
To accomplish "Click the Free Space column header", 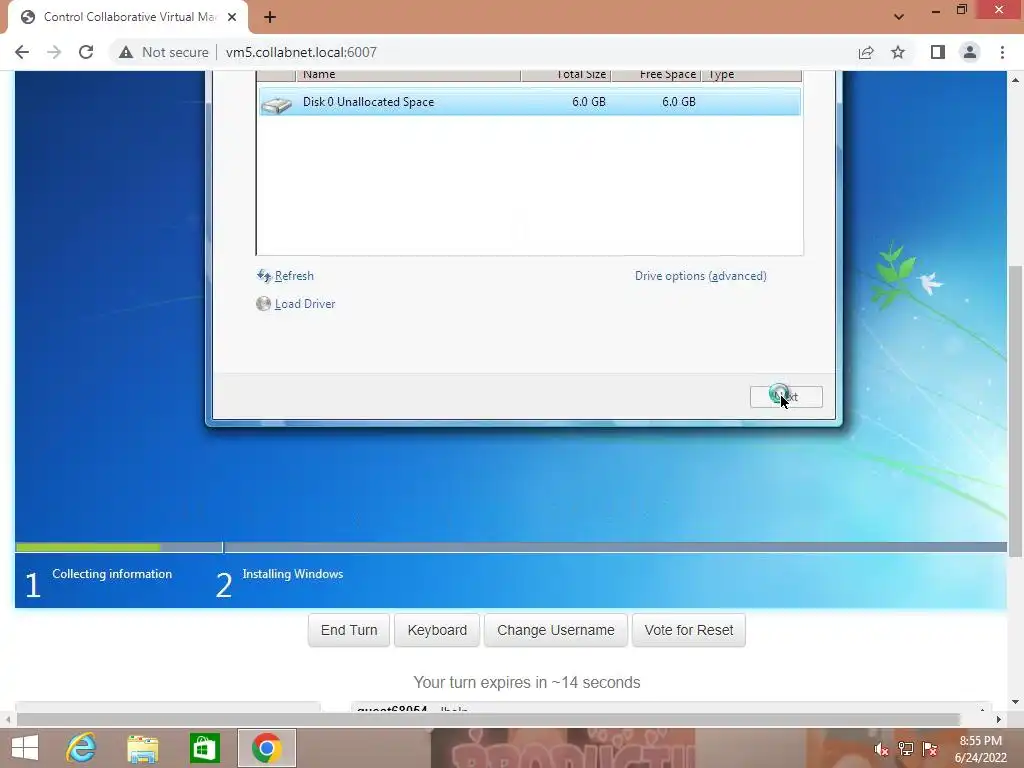I will (x=656, y=75).
